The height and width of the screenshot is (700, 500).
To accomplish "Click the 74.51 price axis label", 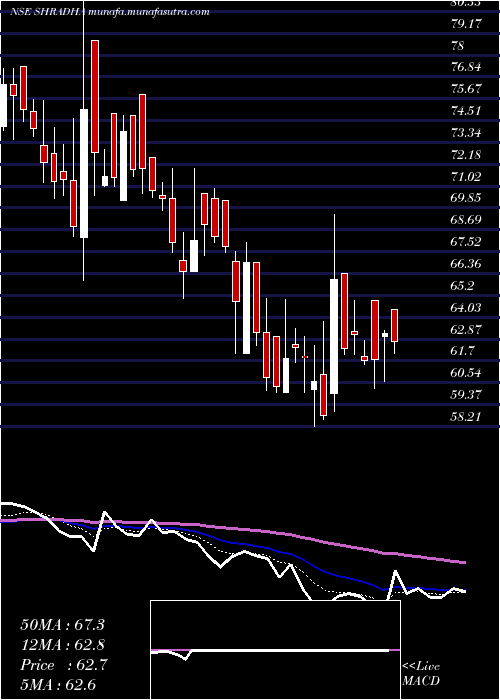I will coord(466,111).
